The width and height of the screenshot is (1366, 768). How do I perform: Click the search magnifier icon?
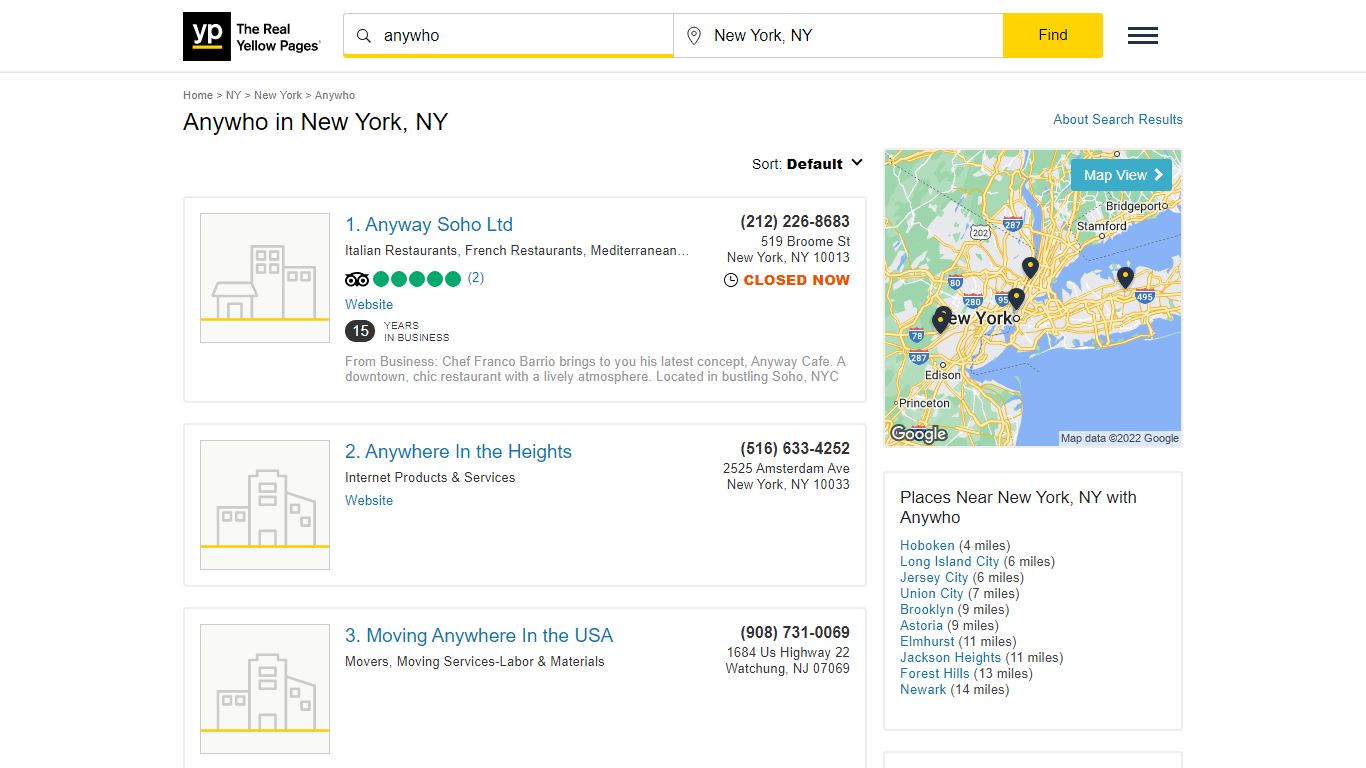364,36
